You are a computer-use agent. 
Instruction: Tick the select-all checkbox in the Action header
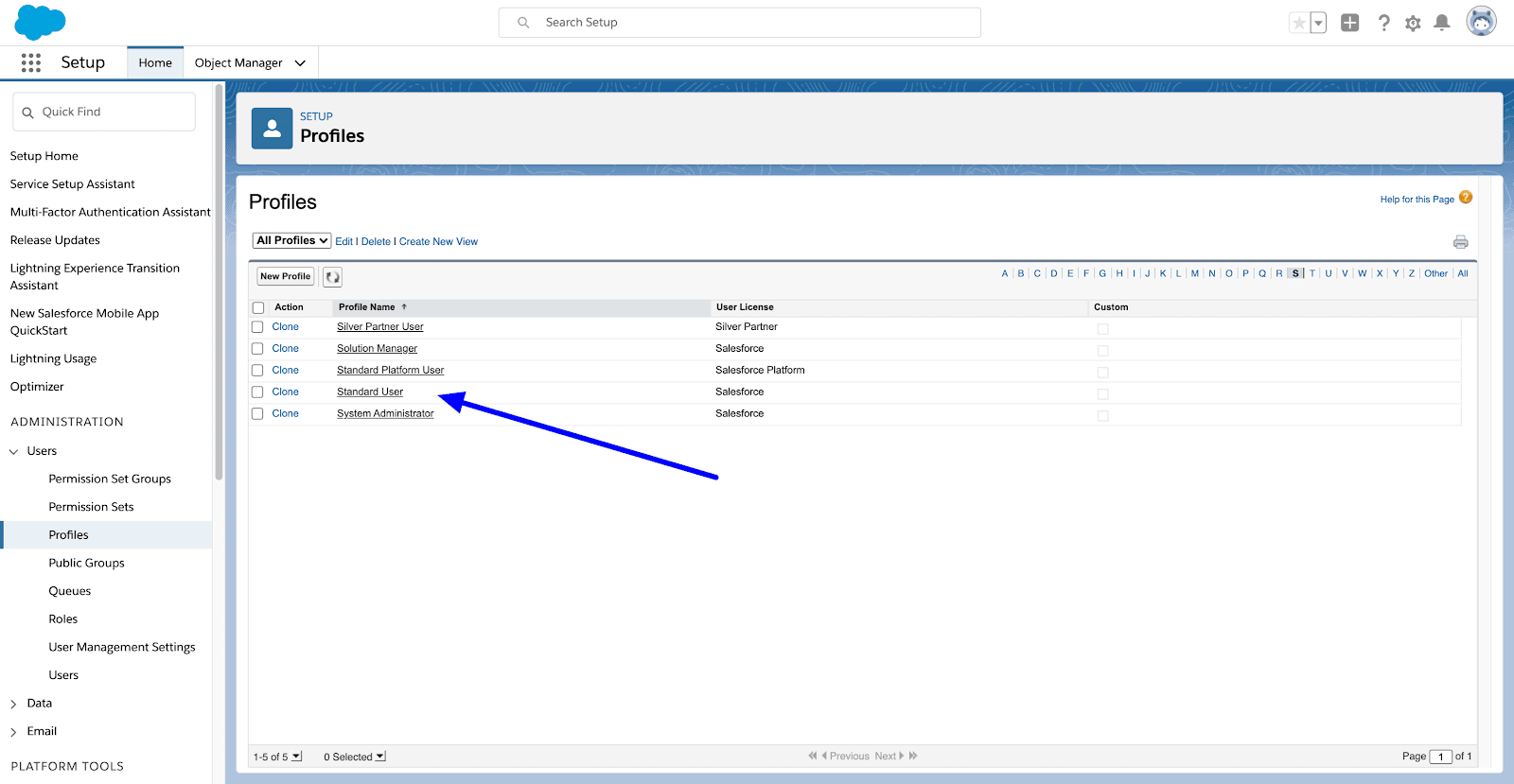tap(258, 308)
